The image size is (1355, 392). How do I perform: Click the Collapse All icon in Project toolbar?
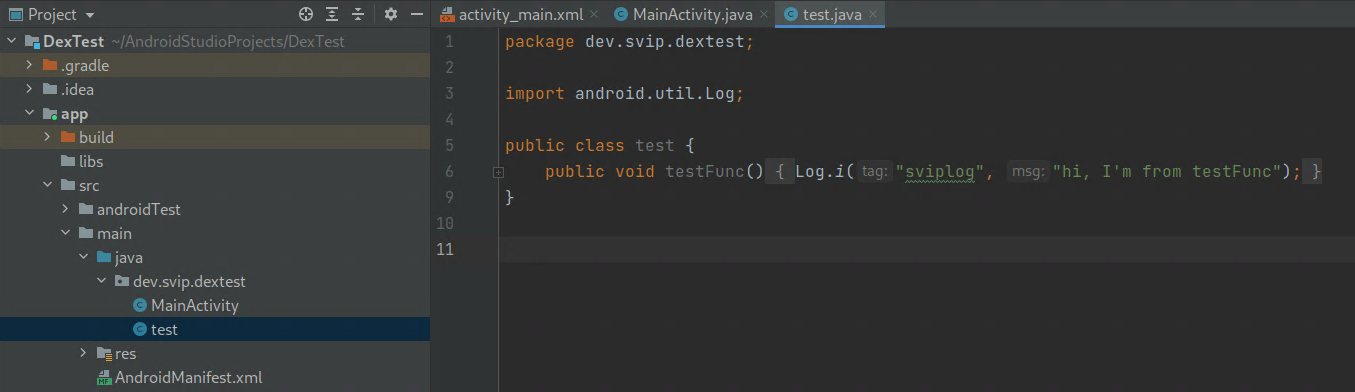coord(359,15)
